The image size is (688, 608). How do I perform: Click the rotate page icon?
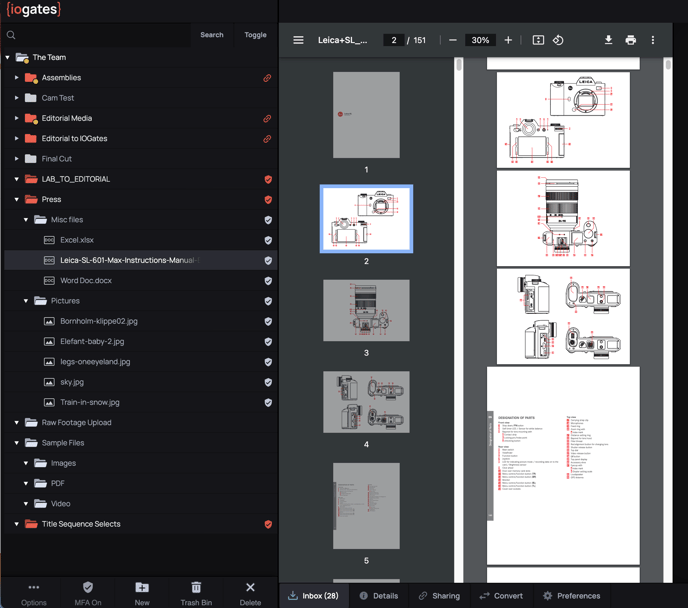(558, 40)
